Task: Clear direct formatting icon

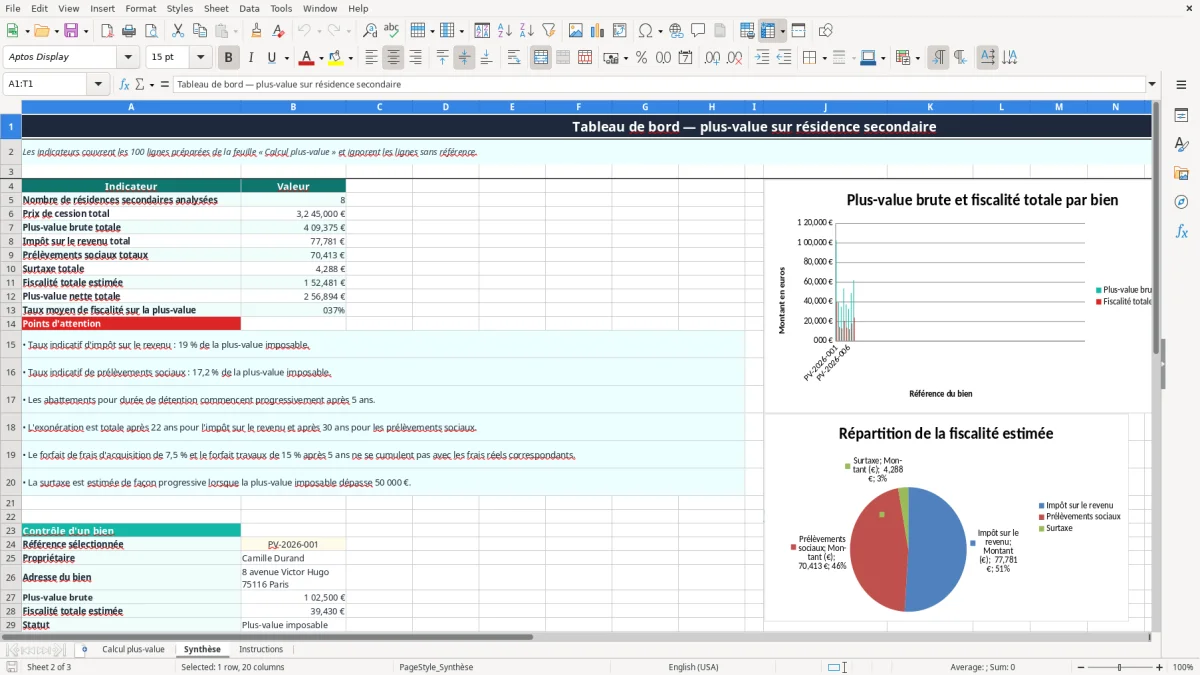Action: point(277,31)
